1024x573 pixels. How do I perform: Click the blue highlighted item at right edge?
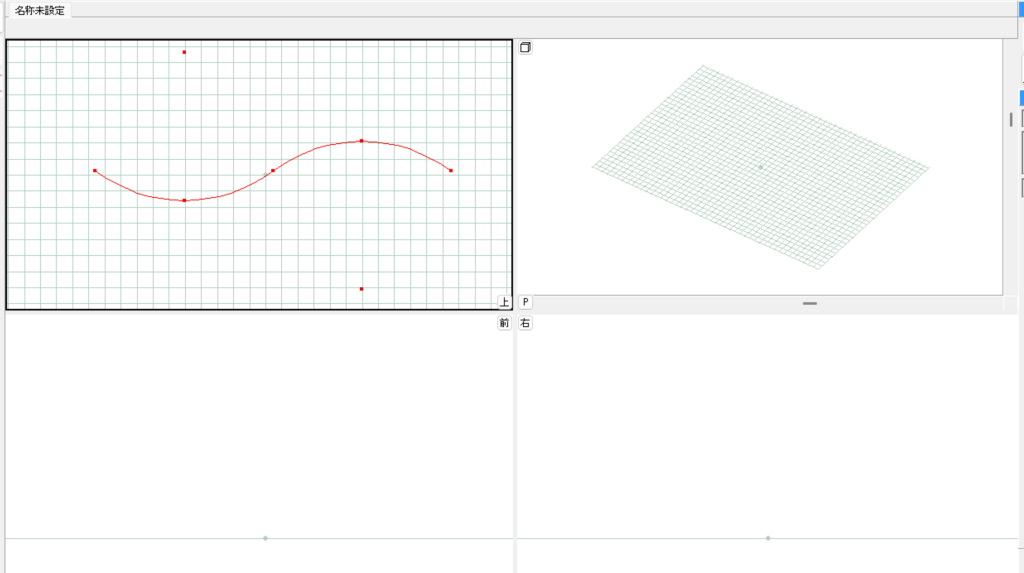(x=1021, y=98)
